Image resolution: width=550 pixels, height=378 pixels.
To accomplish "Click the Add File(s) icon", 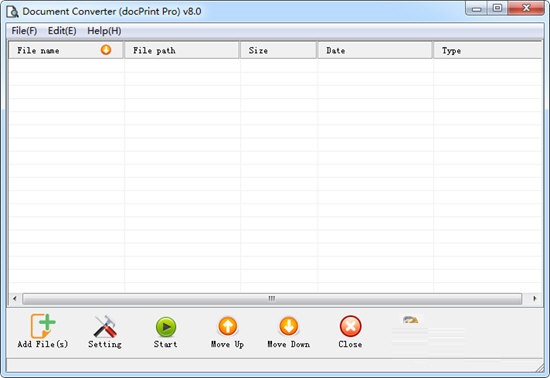I will (x=43, y=326).
